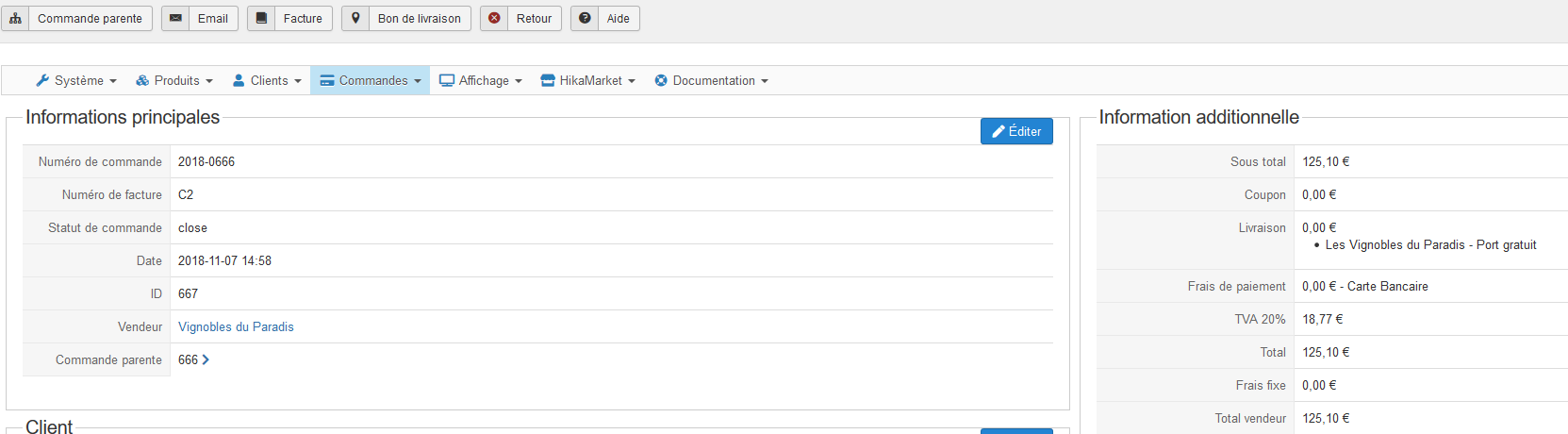1568x434 pixels.
Task: Click the HikaMarket store icon
Action: pyautogui.click(x=548, y=81)
